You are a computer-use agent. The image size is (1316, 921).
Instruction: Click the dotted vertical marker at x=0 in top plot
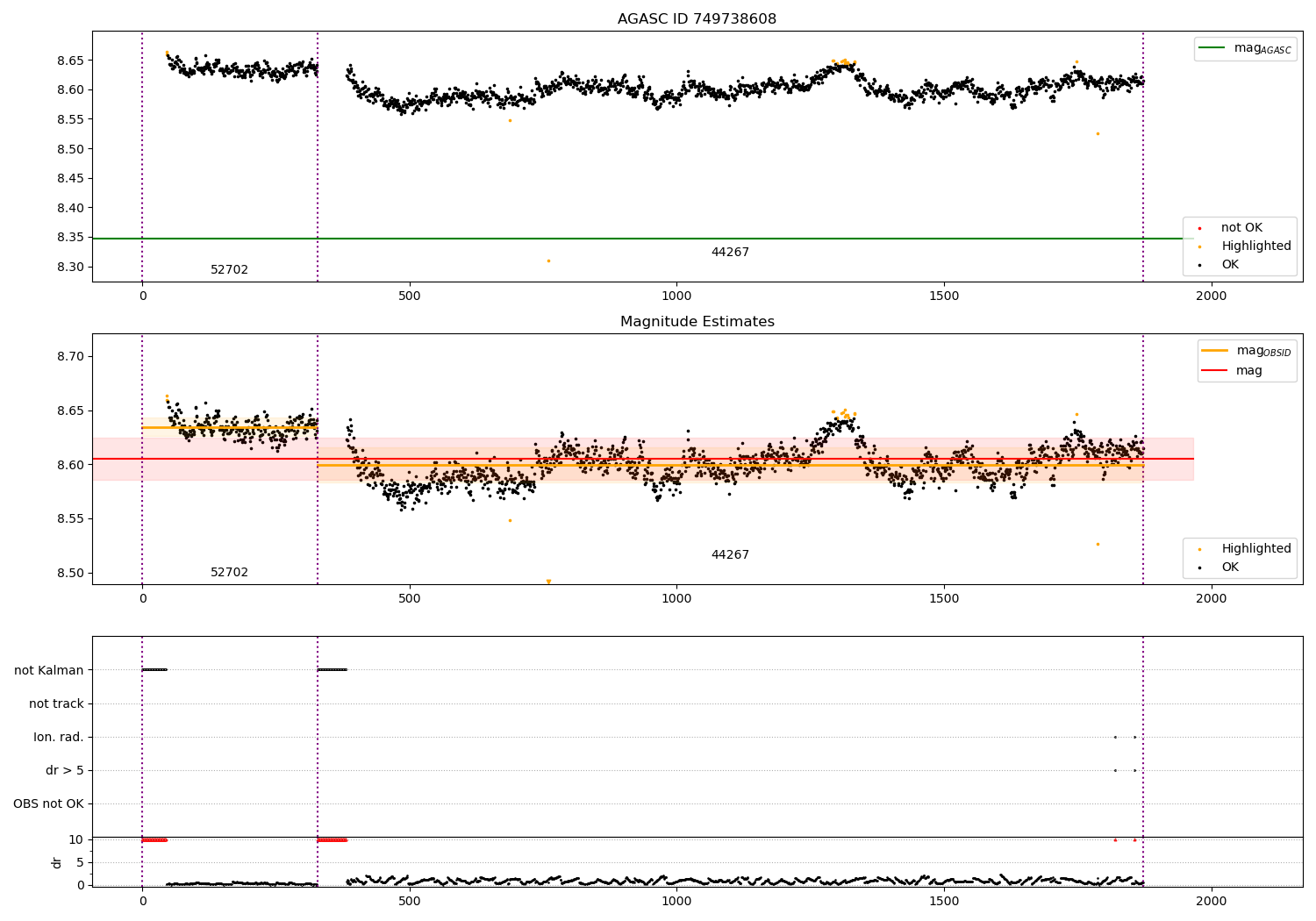tap(142, 156)
